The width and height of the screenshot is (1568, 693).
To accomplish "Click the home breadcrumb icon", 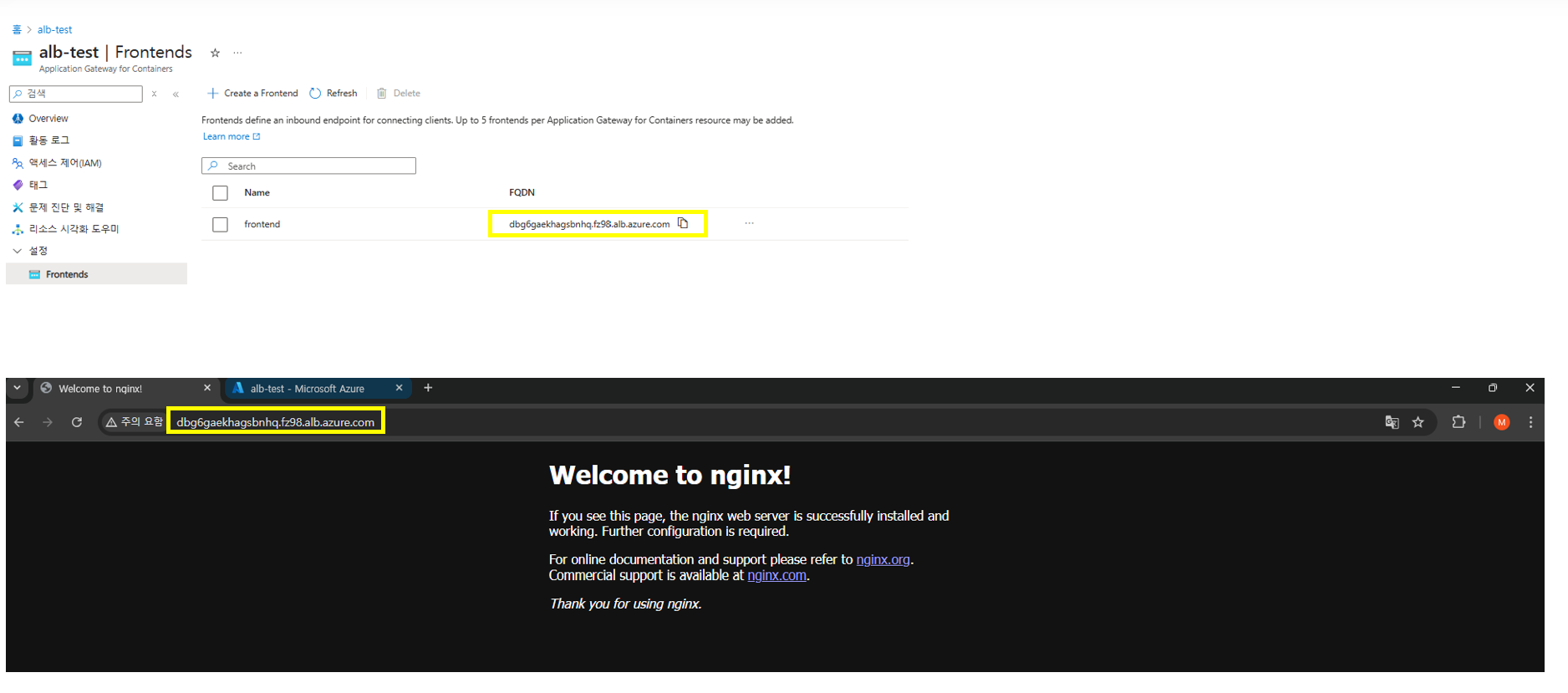I will pos(17,29).
